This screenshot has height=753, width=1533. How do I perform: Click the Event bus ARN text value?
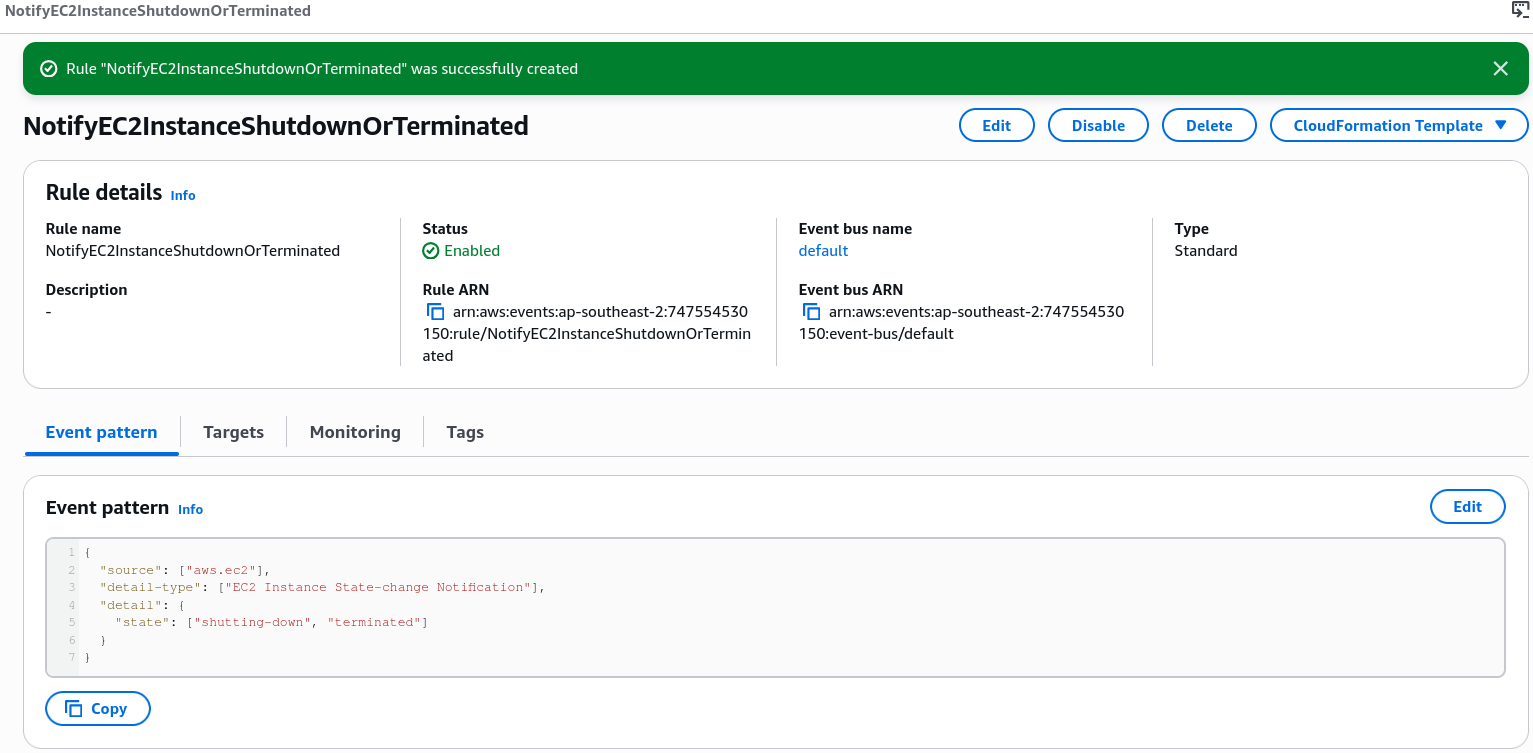(962, 323)
